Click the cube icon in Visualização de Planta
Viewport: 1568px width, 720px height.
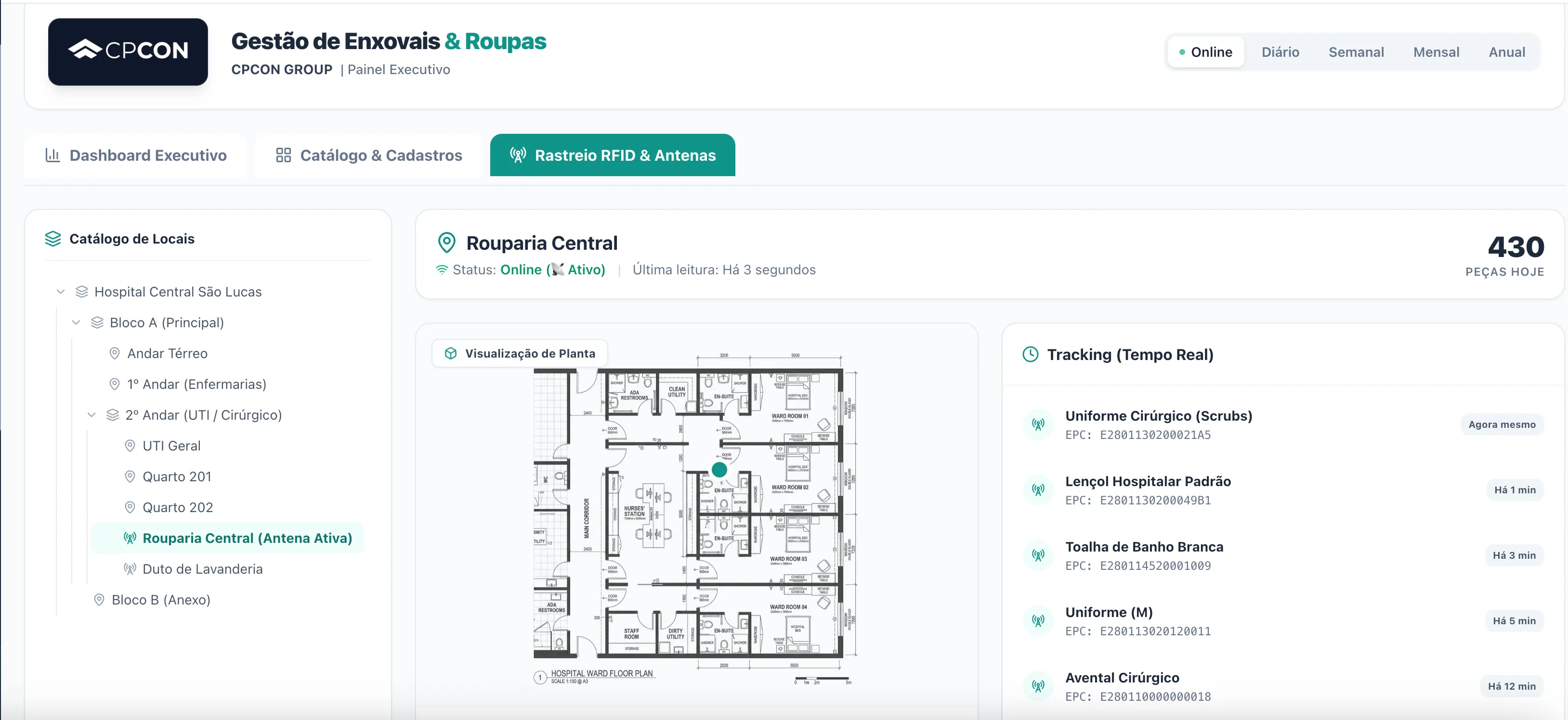(450, 353)
